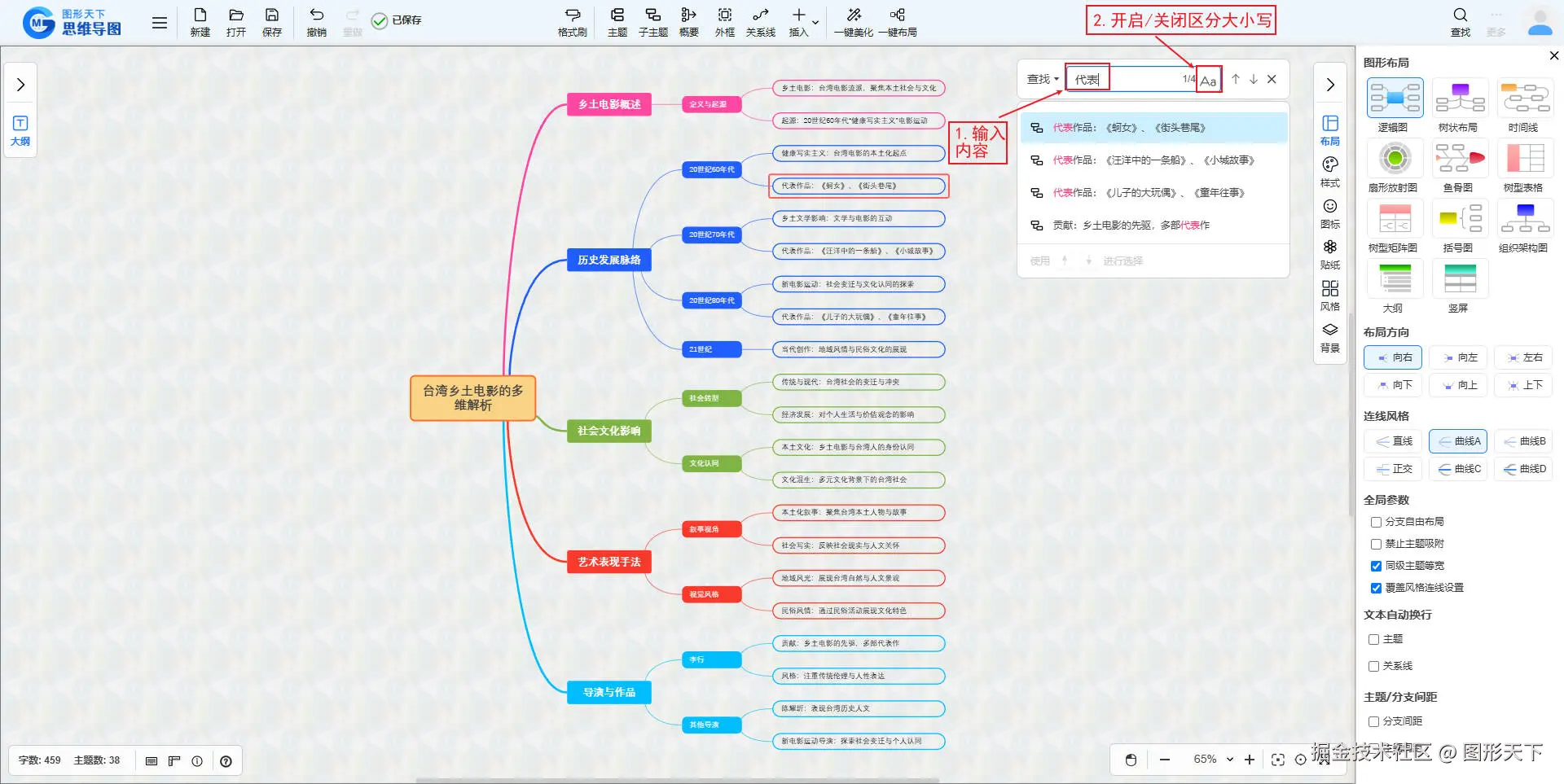Select the 艺术表现手法 topic node
Viewport: 1564px width, 784px height.
tap(609, 562)
